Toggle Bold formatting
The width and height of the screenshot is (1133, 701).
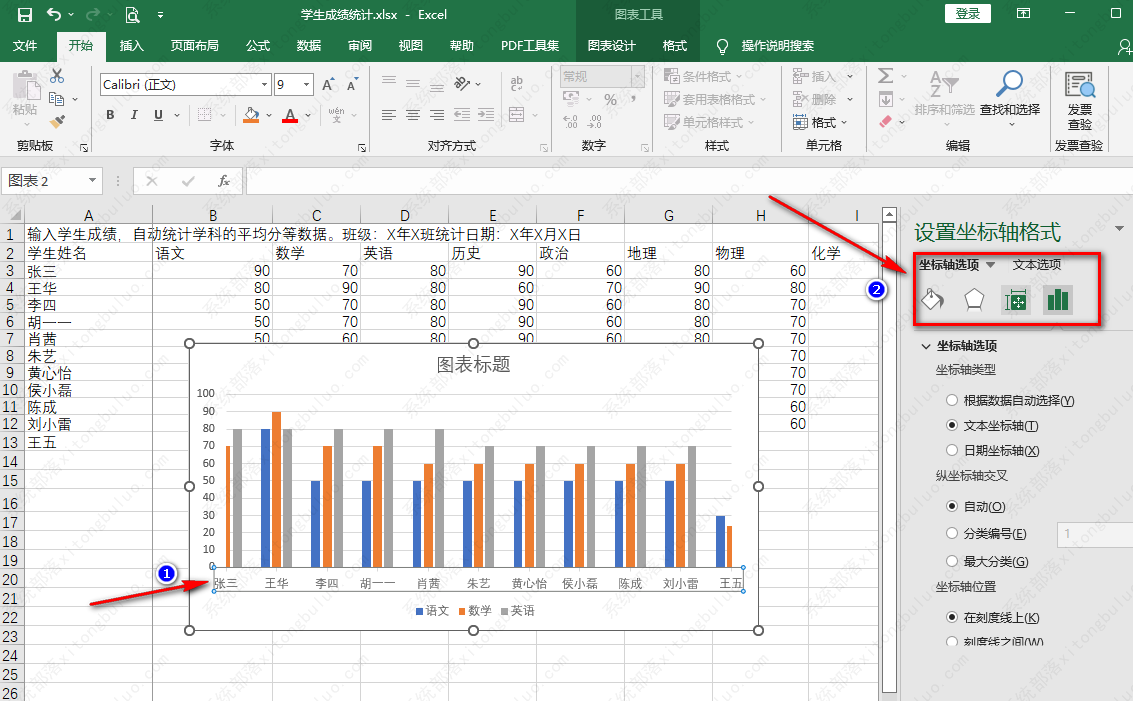(110, 115)
